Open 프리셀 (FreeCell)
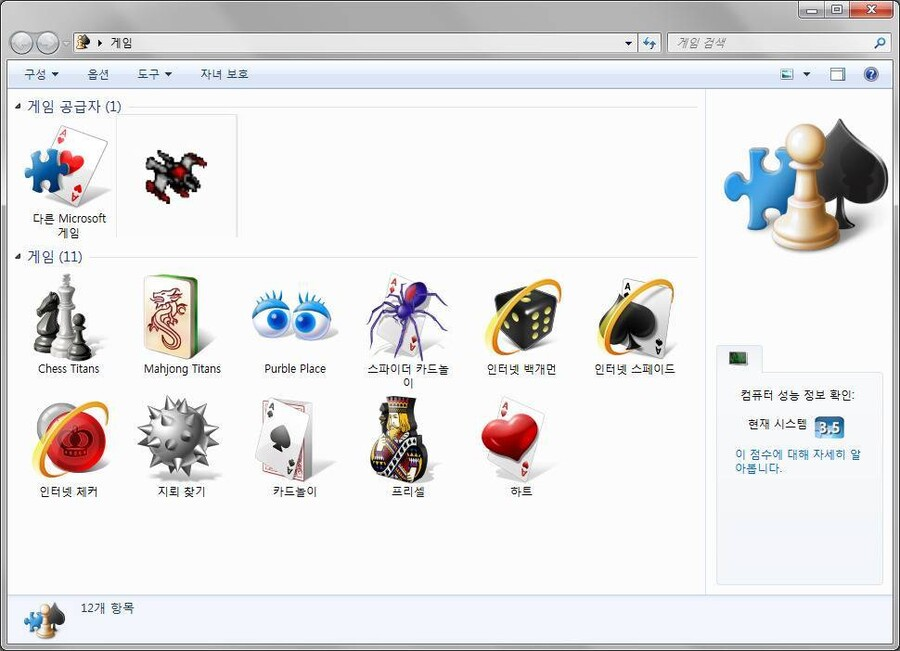 click(406, 443)
